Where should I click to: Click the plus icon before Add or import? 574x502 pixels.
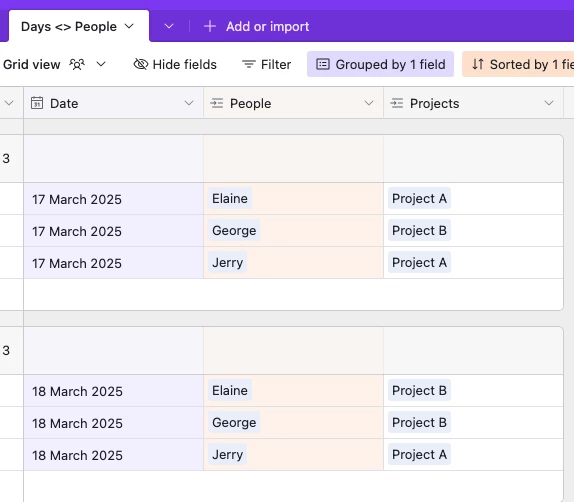[x=210, y=26]
